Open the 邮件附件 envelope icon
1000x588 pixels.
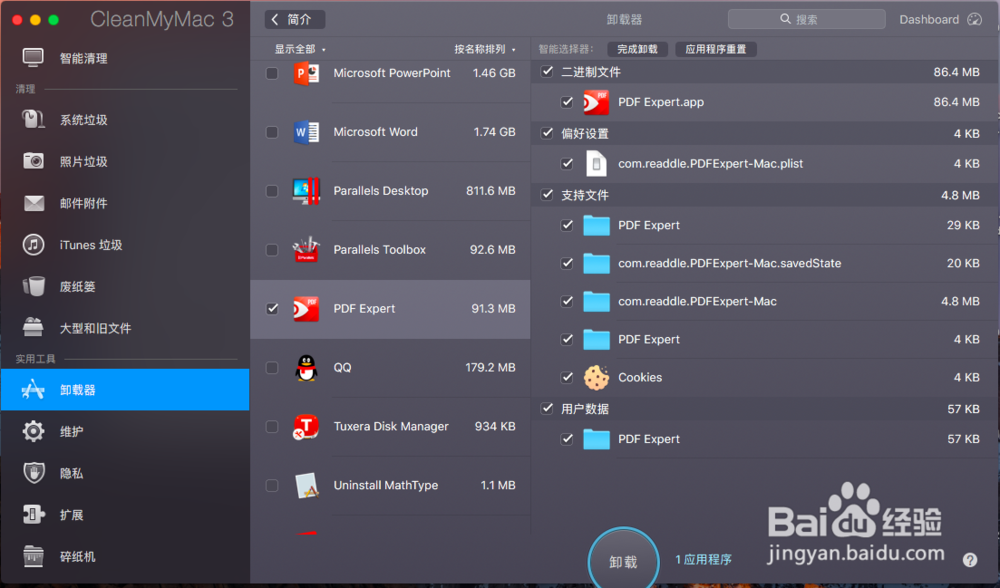click(34, 203)
